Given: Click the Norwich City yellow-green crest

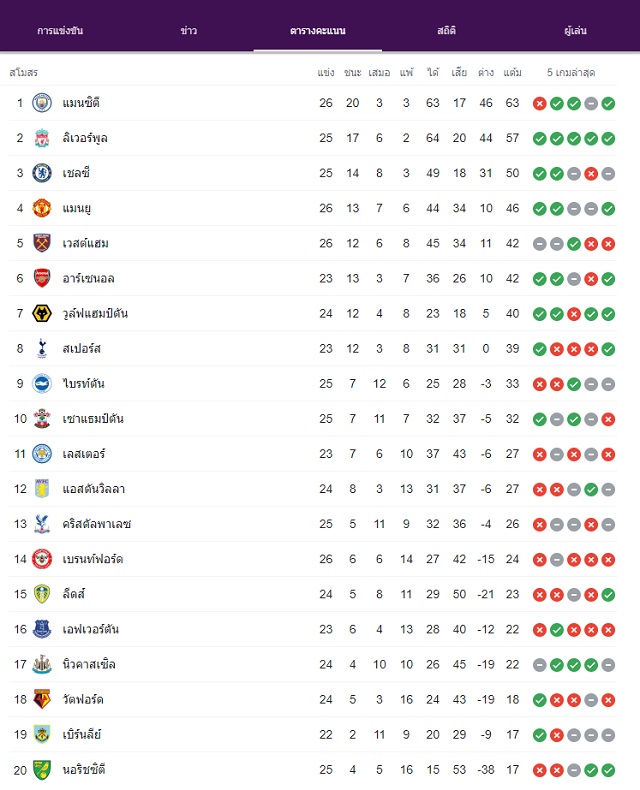Looking at the screenshot, I should click(42, 769).
